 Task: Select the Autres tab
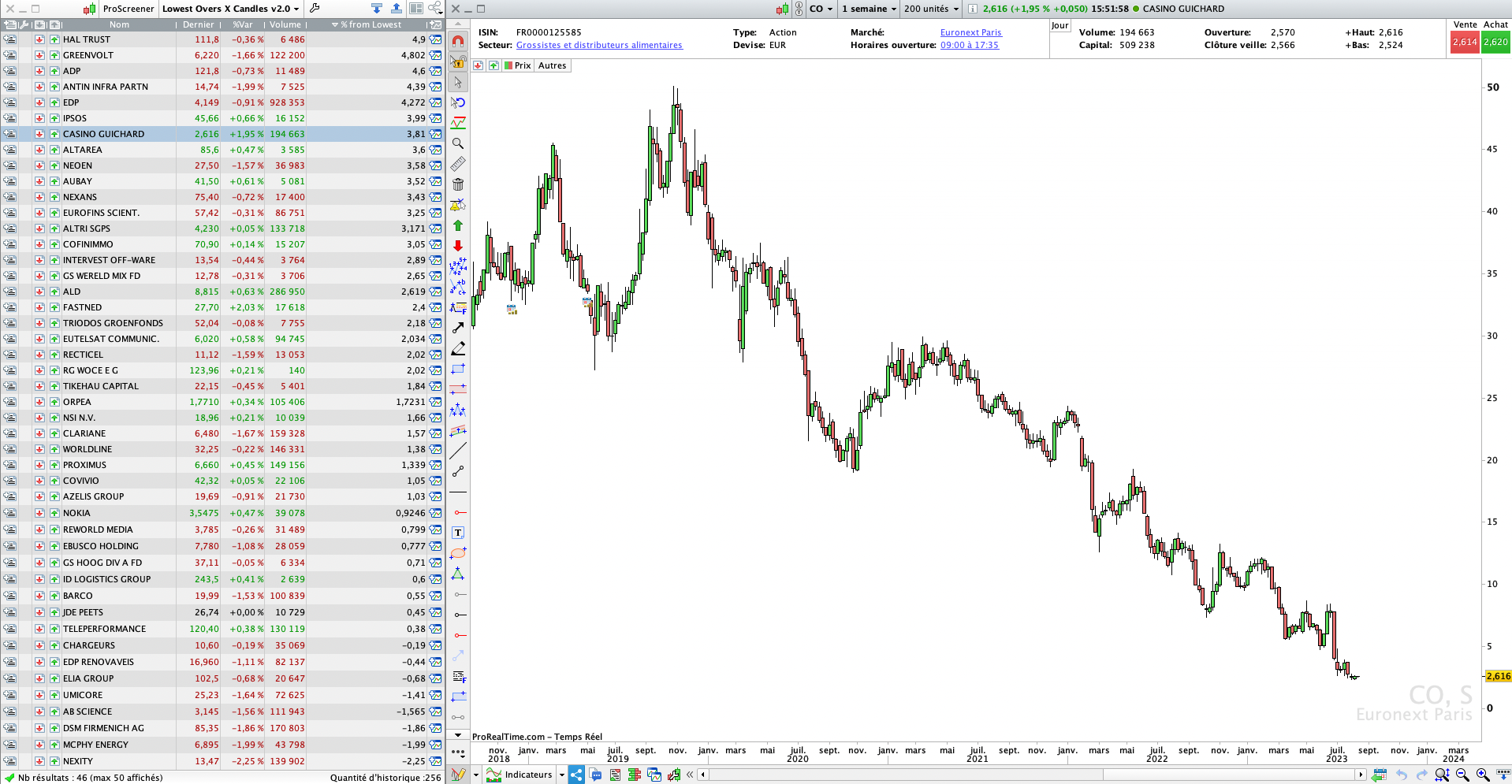point(553,65)
